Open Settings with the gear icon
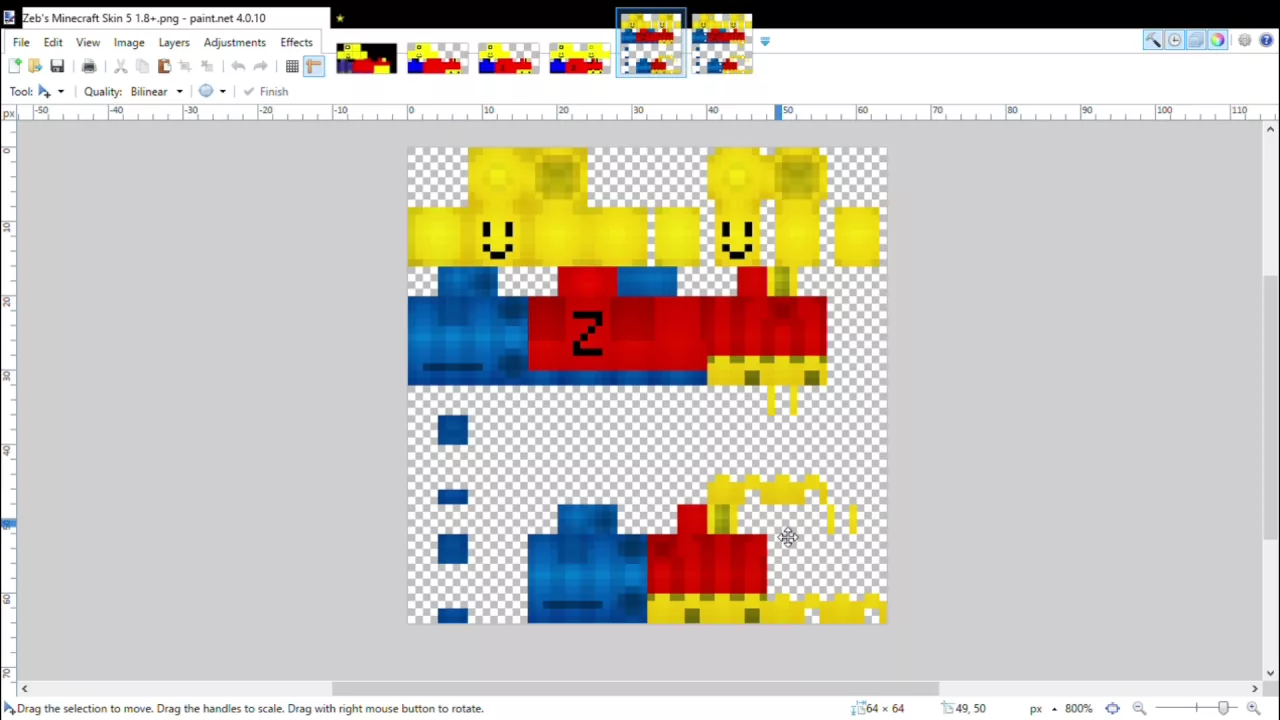 click(x=1244, y=40)
